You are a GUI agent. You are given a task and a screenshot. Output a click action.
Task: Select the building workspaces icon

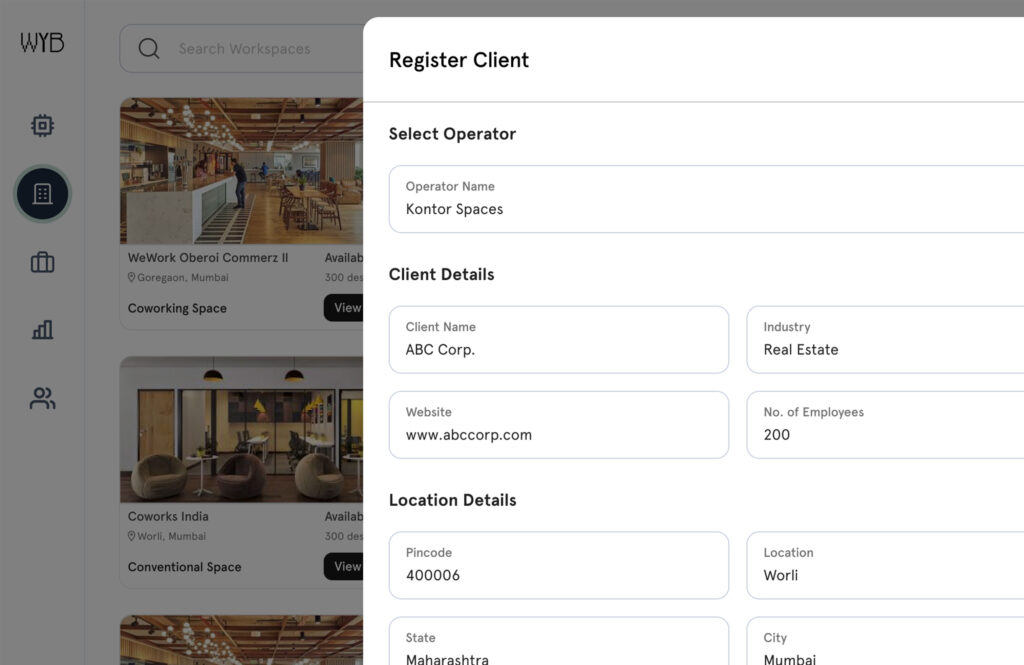pyautogui.click(x=42, y=194)
